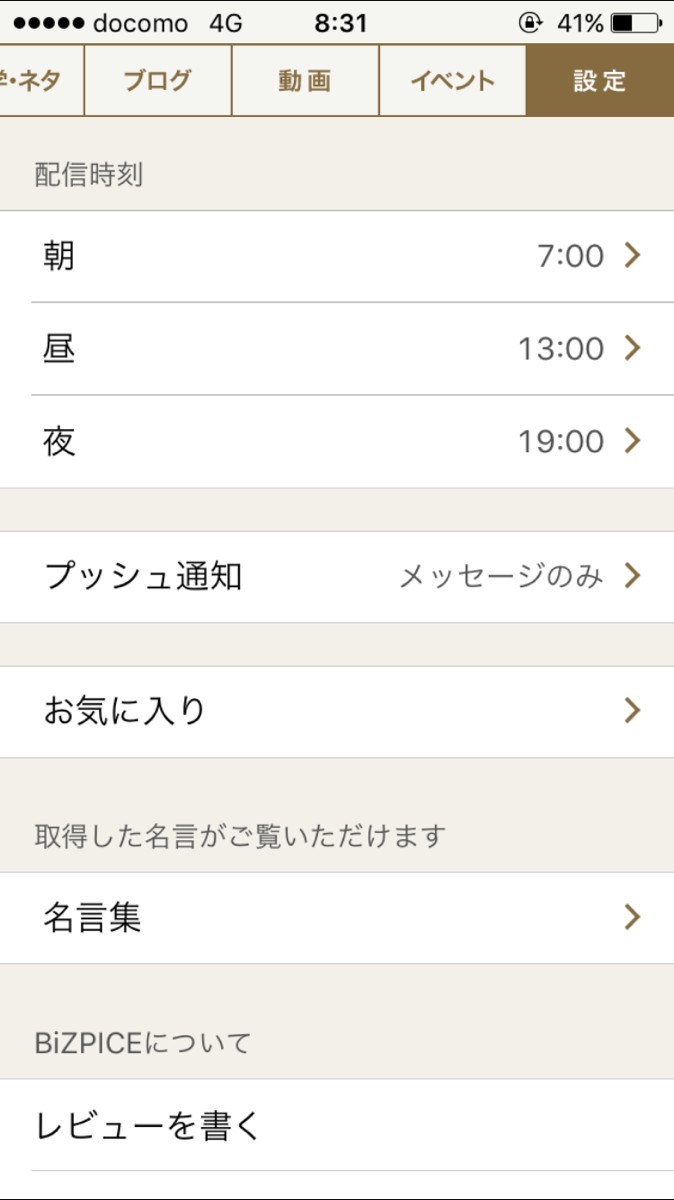This screenshot has width=674, height=1200.
Task: Tap the chevron on the お気に入り row
Action: (x=631, y=711)
